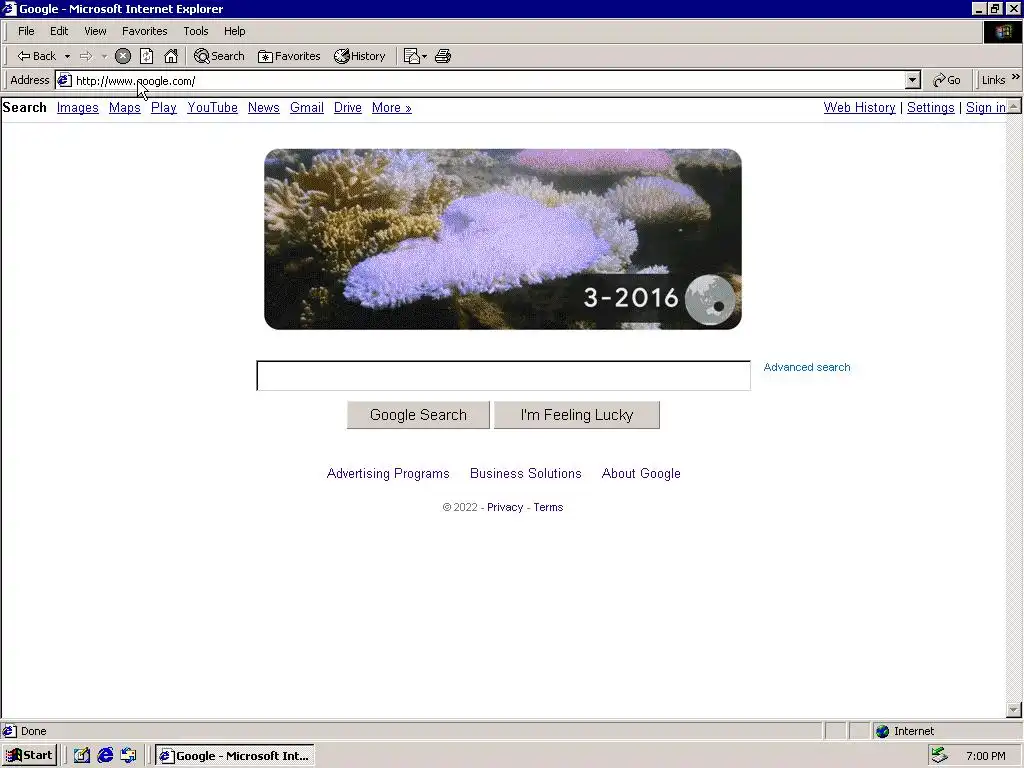Refresh the page with the Refresh icon
1024x768 pixels.
click(x=146, y=56)
